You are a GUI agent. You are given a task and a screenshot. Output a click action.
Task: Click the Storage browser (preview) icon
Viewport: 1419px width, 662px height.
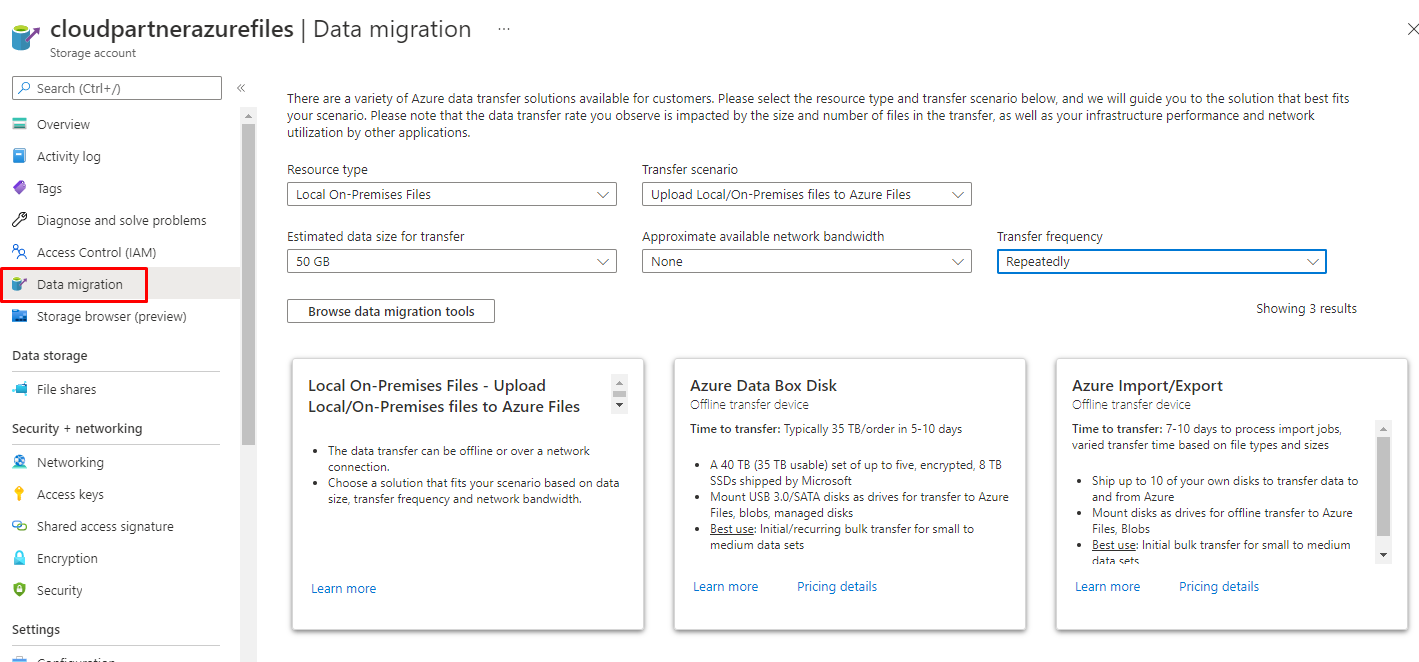click(19, 316)
